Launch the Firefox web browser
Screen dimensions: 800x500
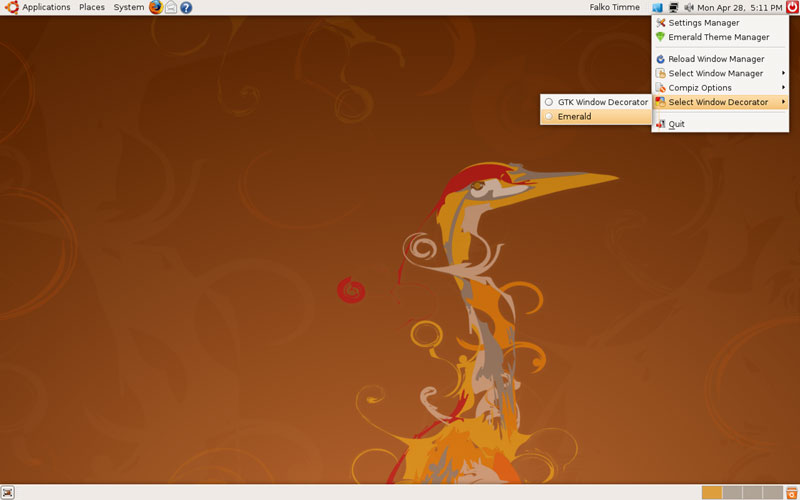click(x=156, y=7)
